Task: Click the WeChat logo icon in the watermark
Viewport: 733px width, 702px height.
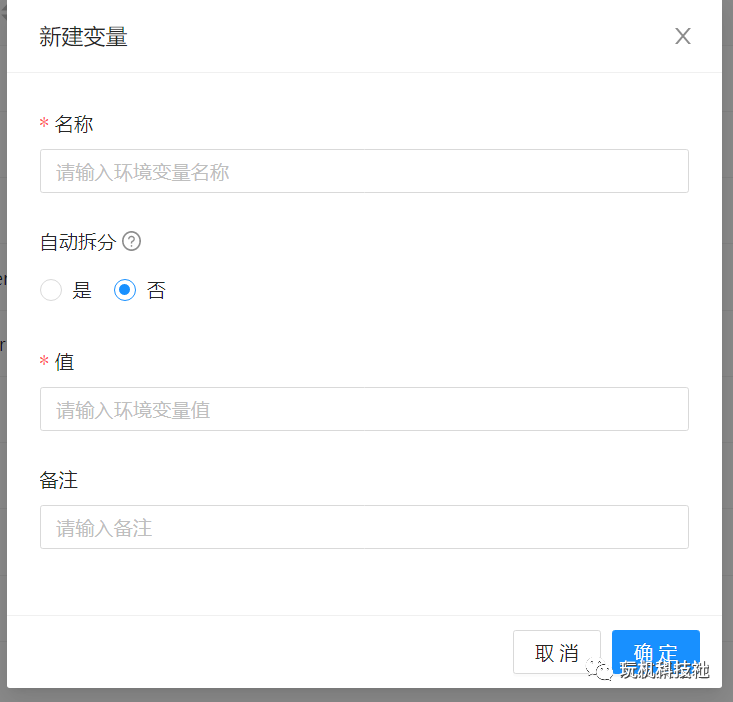Action: pyautogui.click(x=599, y=669)
